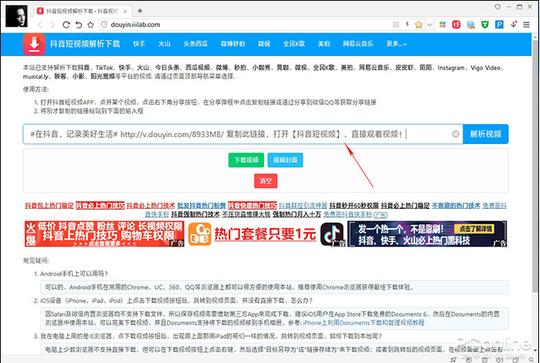Click the 热门套餐只要1元 banner ad

[265, 234]
